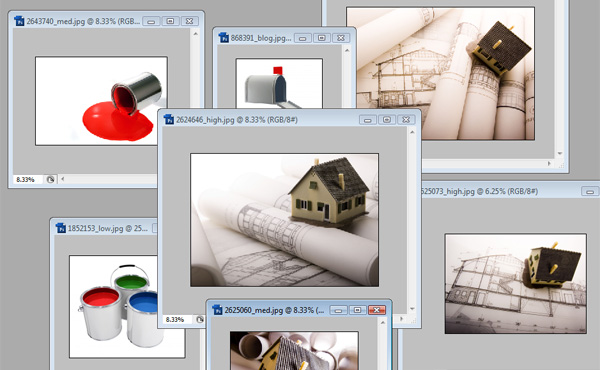Click the title text "2625060_med.jpg @ 8.33% (..."
The image size is (600, 370).
tap(274, 310)
